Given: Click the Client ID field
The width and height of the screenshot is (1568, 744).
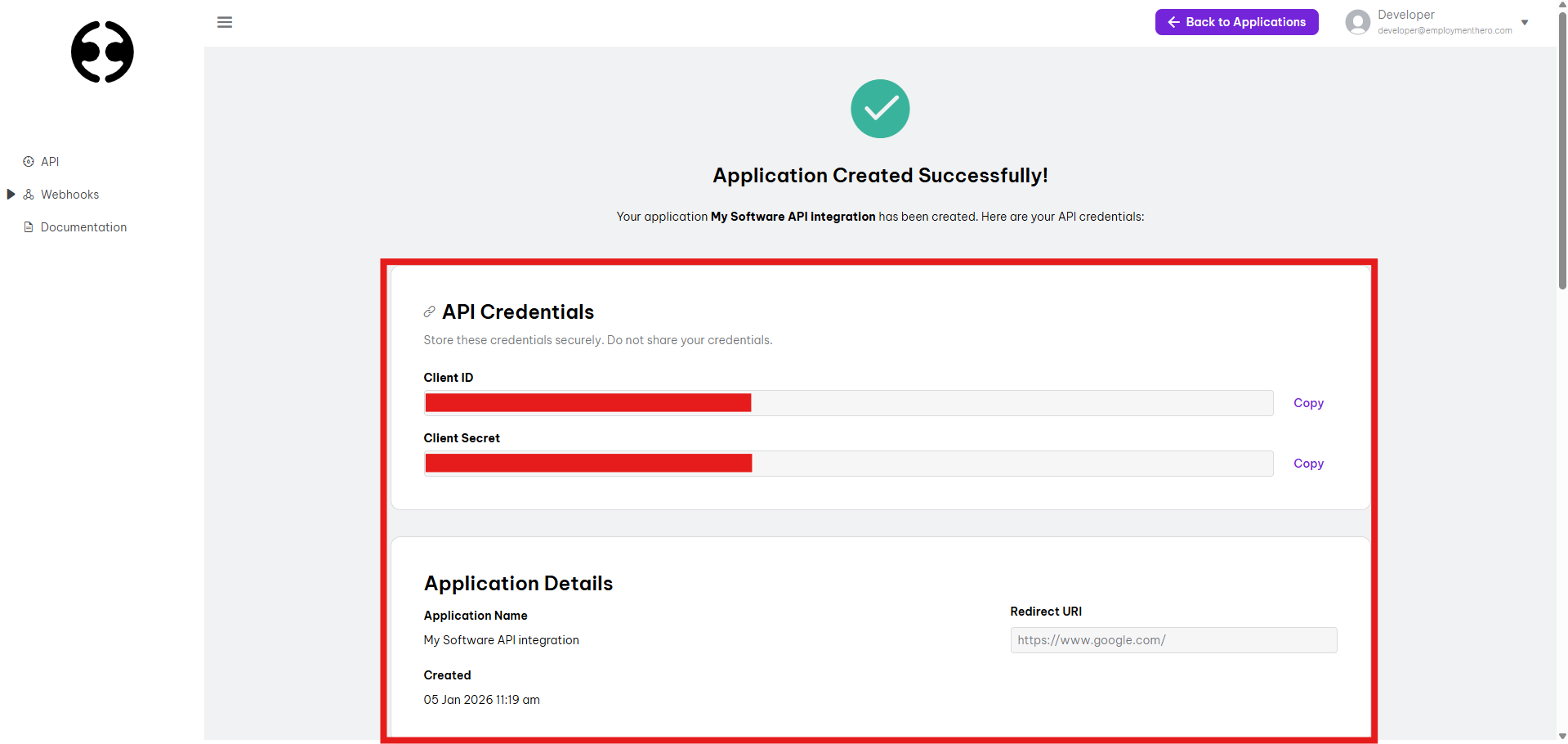Looking at the screenshot, I should pos(848,403).
